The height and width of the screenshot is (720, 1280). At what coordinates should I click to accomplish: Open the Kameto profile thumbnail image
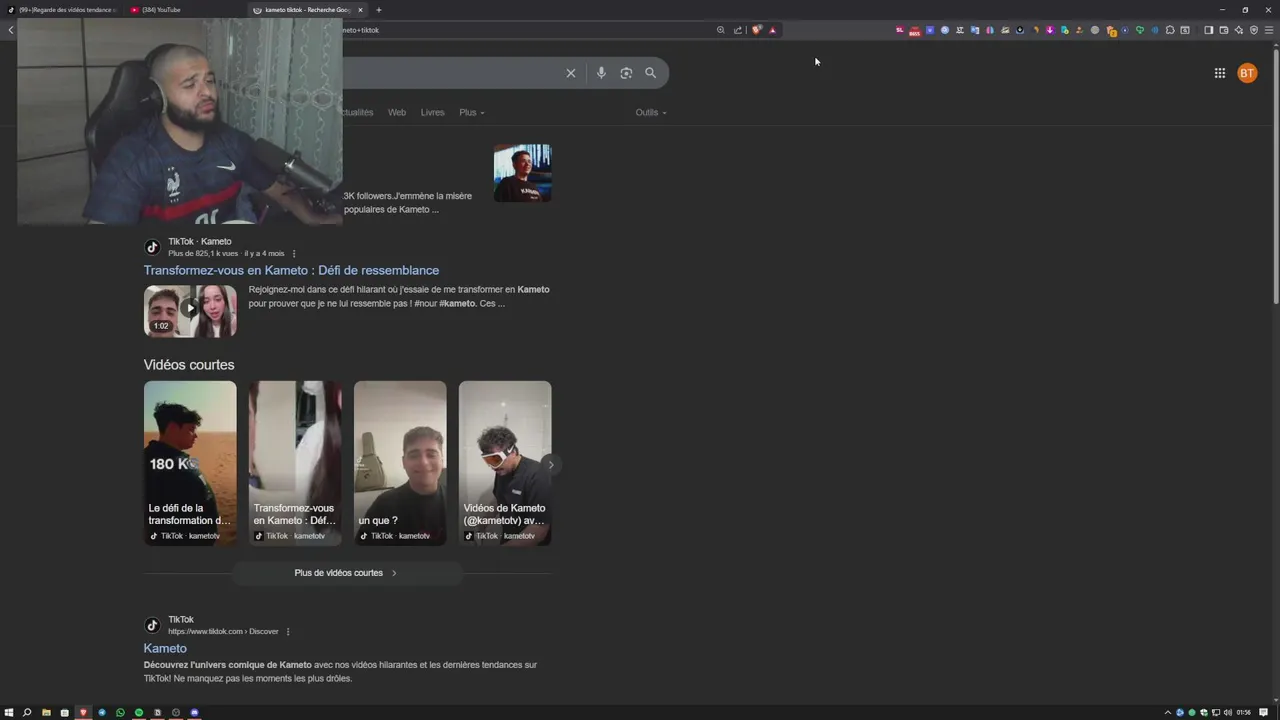point(522,173)
